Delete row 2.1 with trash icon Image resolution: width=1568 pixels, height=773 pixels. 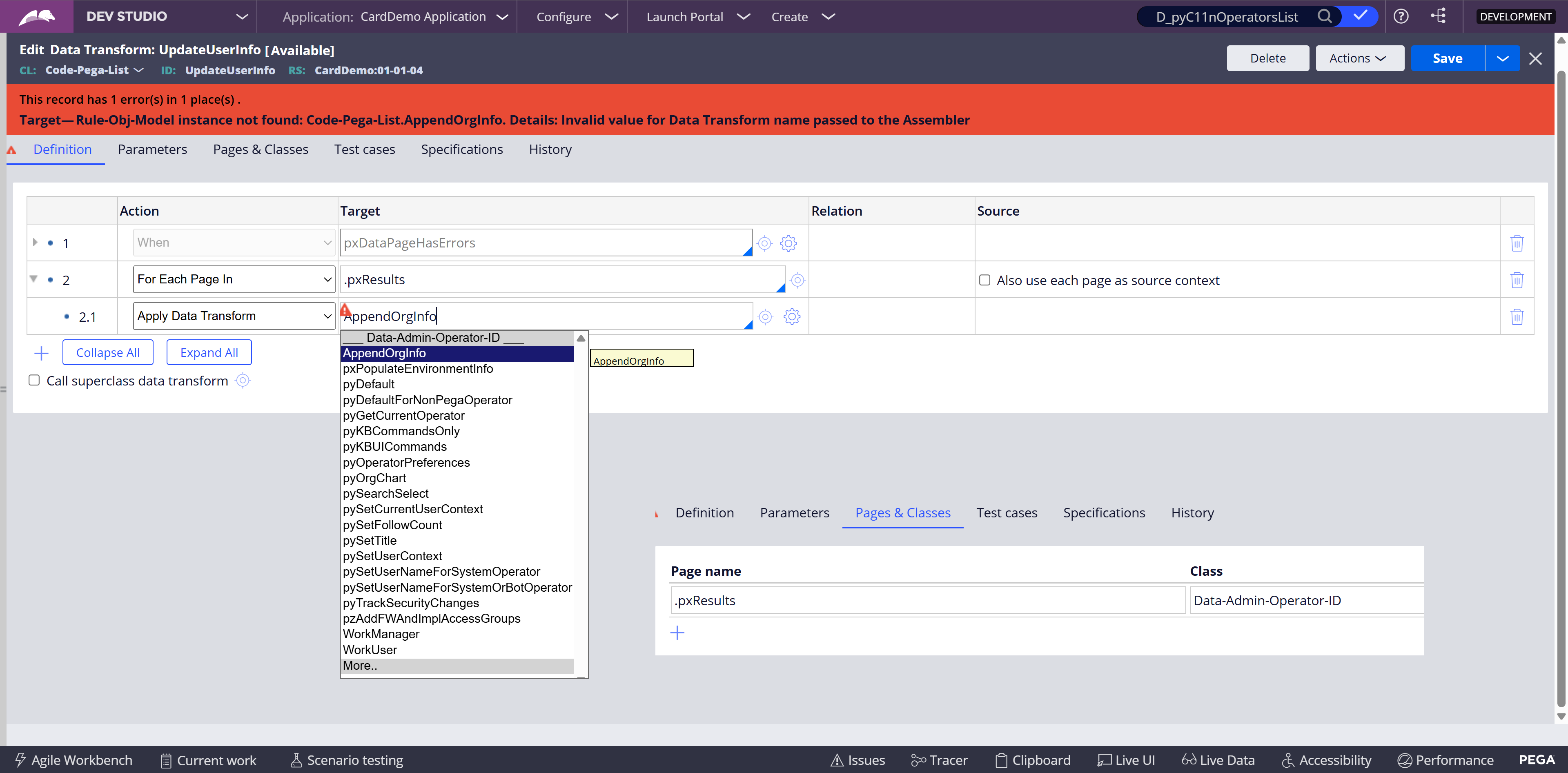pyautogui.click(x=1516, y=316)
